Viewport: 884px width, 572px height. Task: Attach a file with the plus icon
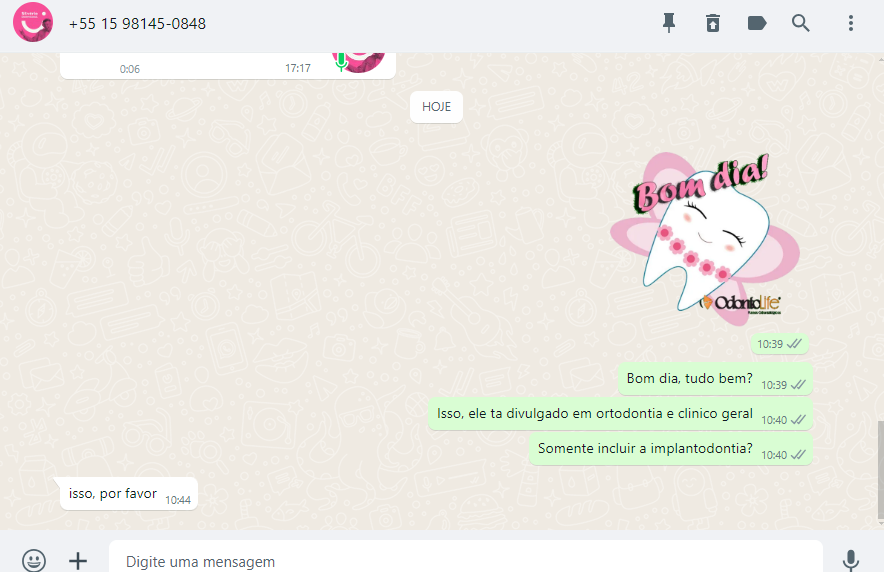(78, 561)
